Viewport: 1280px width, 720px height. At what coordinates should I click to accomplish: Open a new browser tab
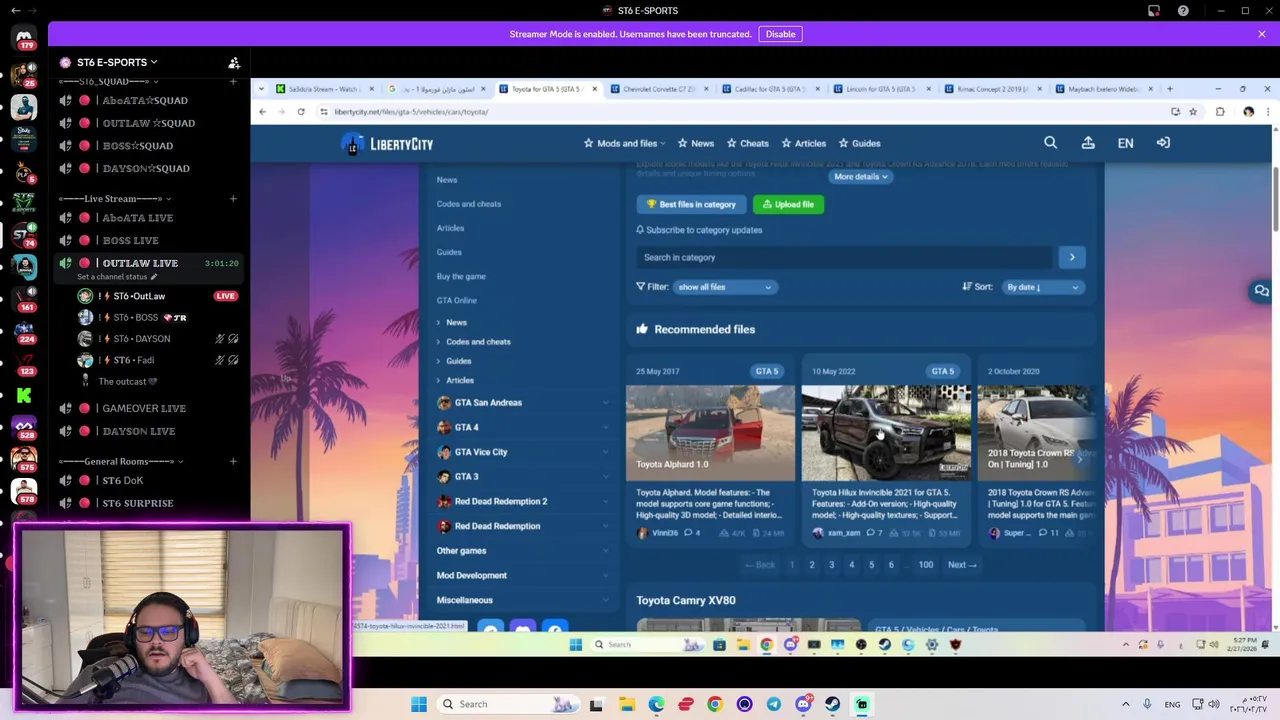pyautogui.click(x=1169, y=89)
